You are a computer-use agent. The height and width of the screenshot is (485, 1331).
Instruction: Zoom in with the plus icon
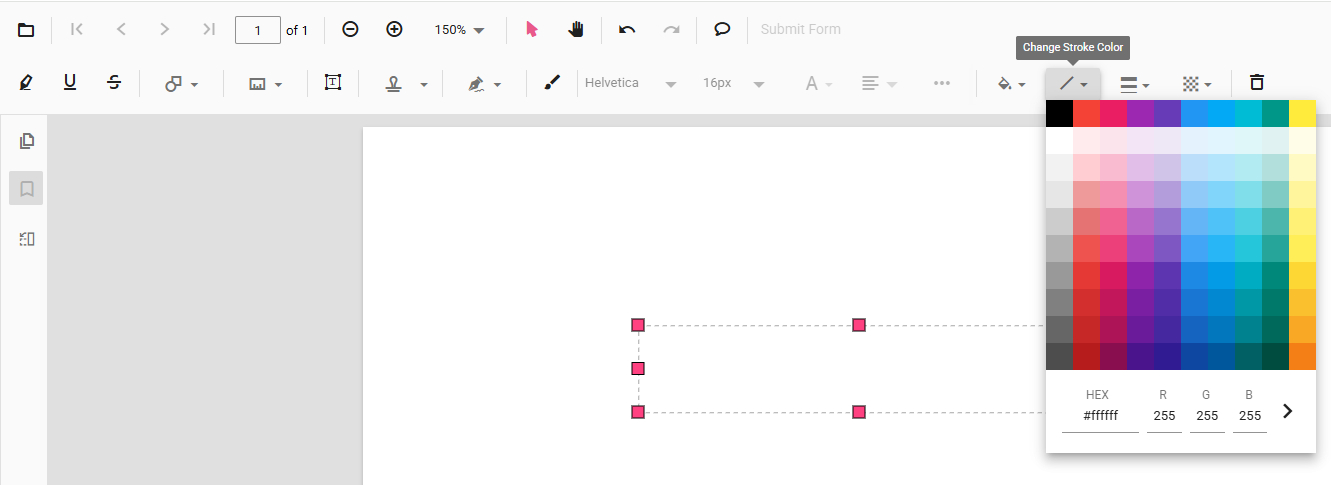point(394,29)
